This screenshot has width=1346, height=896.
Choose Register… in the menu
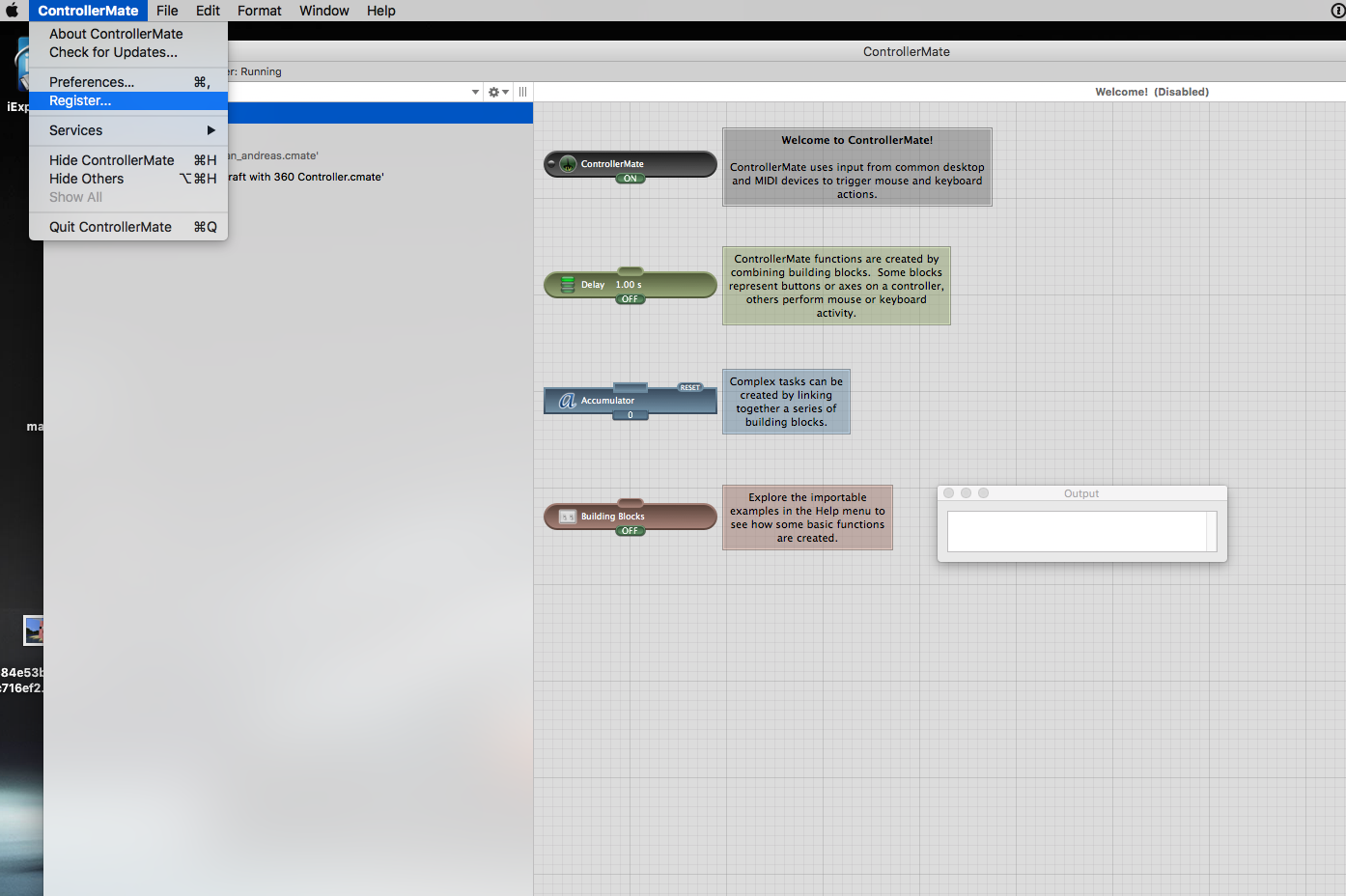(128, 100)
